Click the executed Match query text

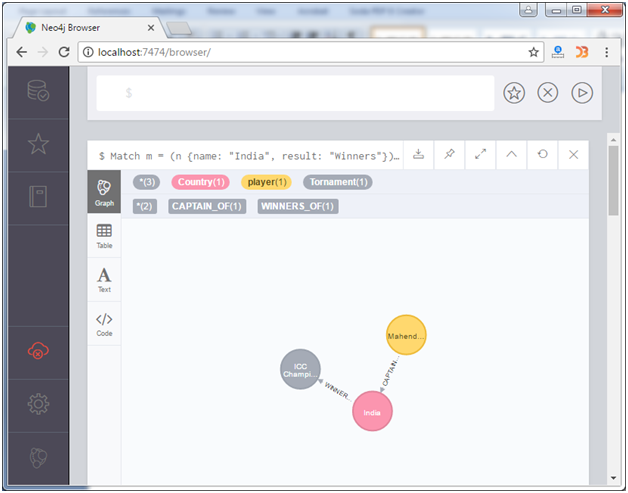point(249,156)
